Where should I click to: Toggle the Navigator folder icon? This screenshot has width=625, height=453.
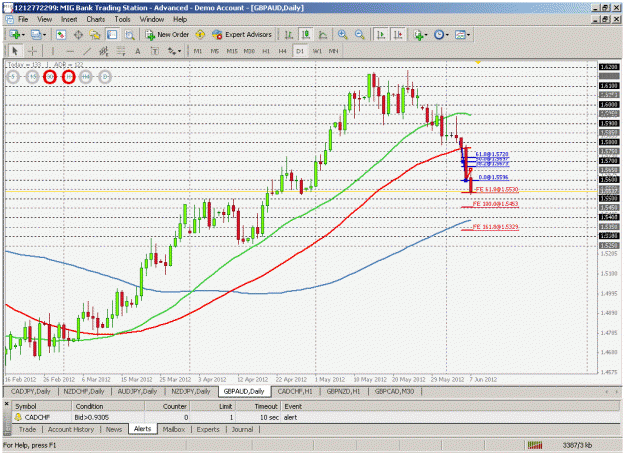pos(95,35)
